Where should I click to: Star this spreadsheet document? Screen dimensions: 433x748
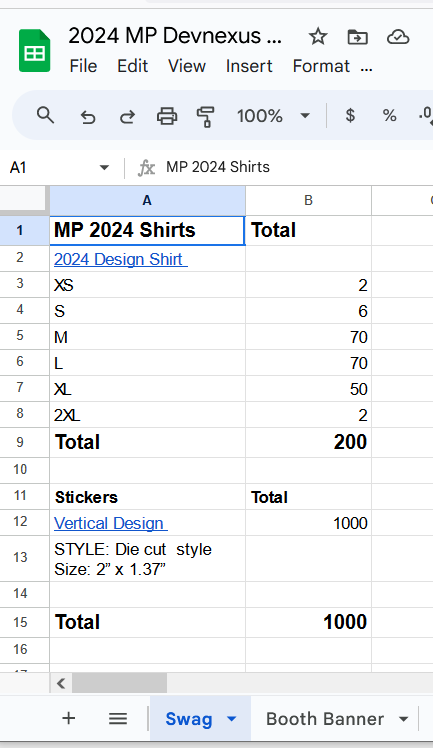(318, 36)
